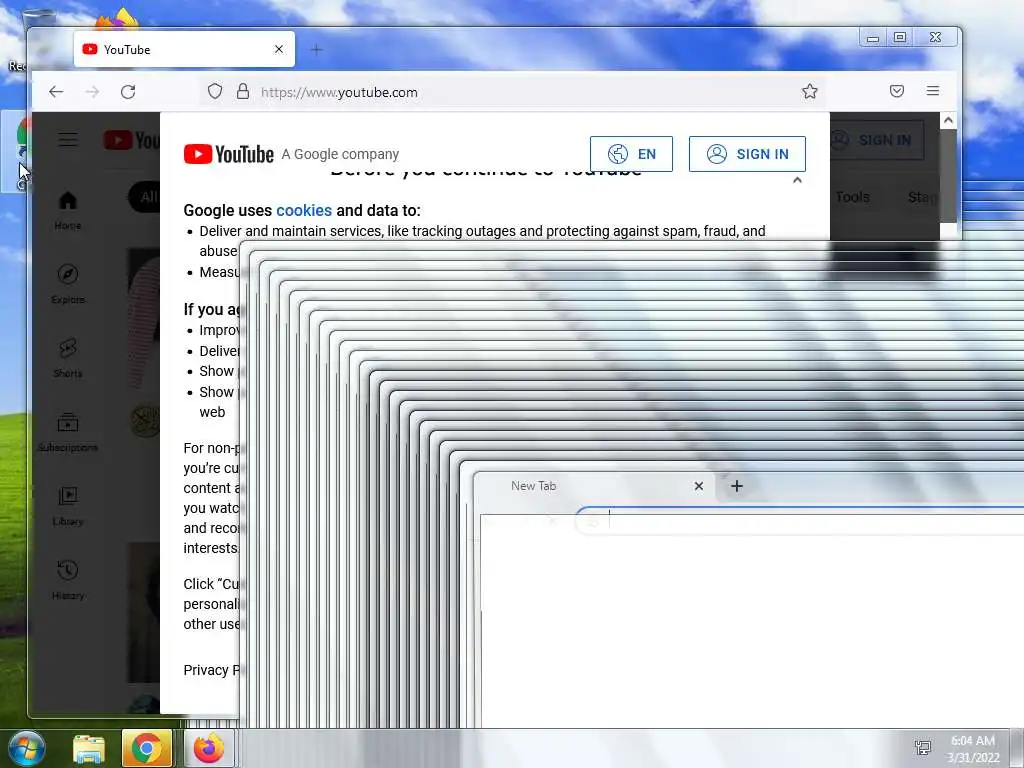Go to YouTube Home in sidebar
Image resolution: width=1024 pixels, height=768 pixels.
(68, 210)
